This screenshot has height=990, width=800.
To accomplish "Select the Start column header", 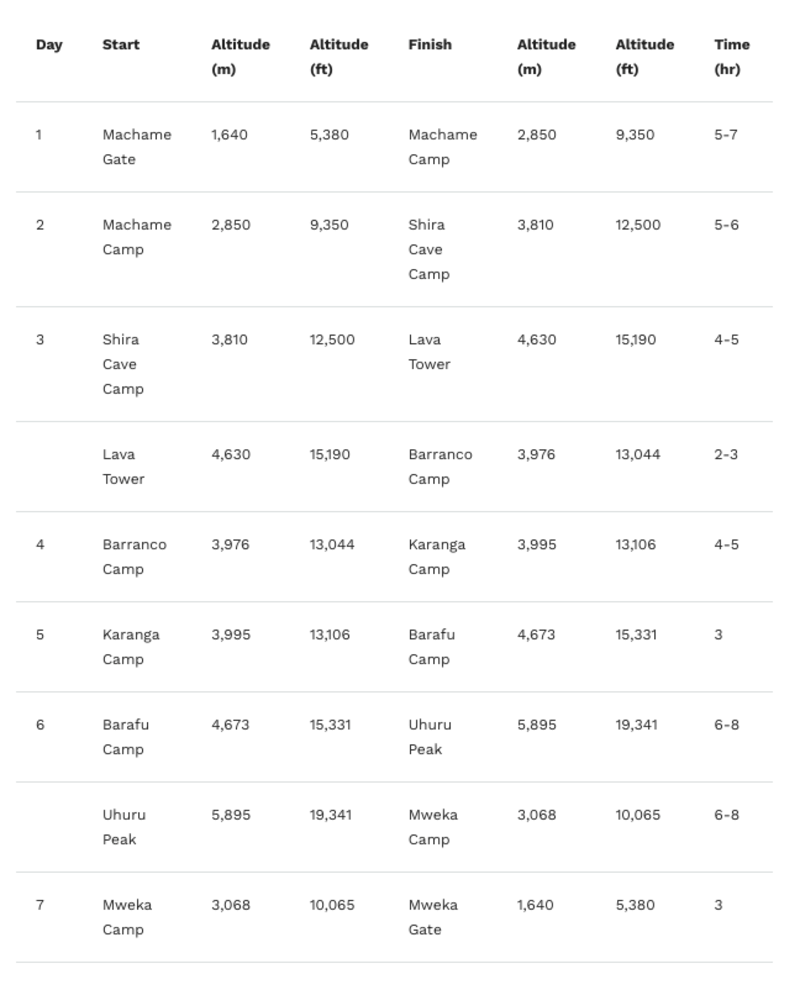I will (121, 45).
